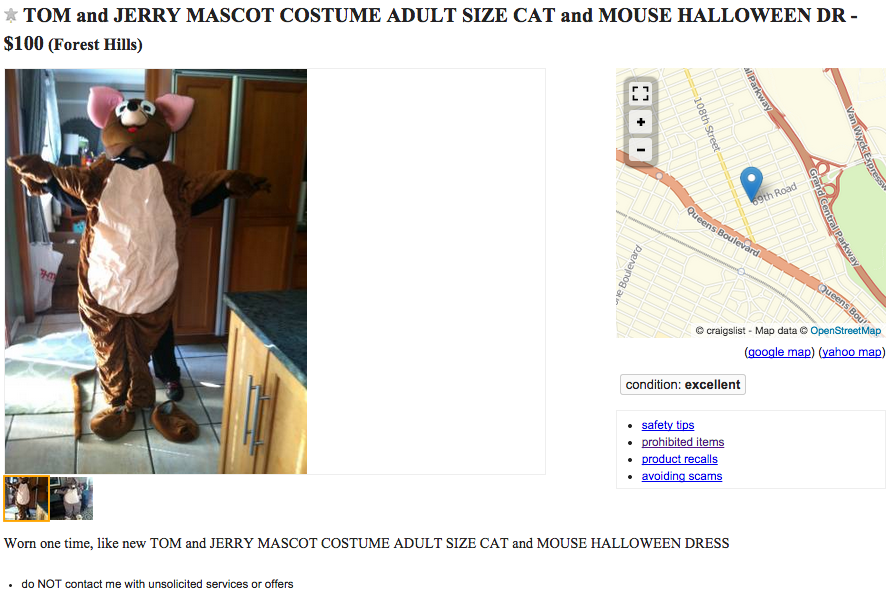This screenshot has height=601, width=891.
Task: Click the 'Worn one time' description text
Action: [366, 544]
